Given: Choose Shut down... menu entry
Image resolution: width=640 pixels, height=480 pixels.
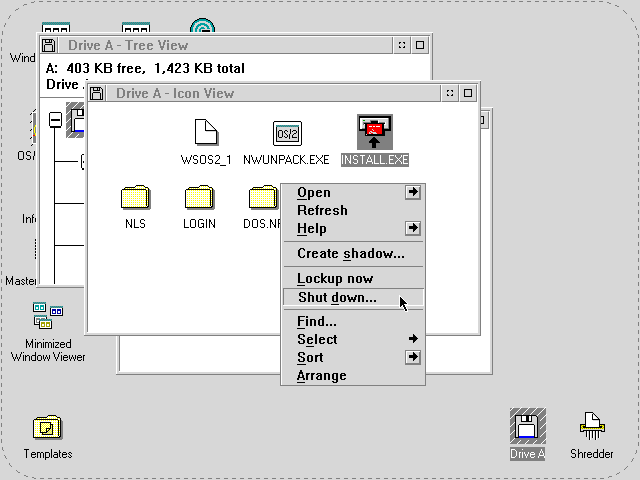Looking at the screenshot, I should [353, 298].
